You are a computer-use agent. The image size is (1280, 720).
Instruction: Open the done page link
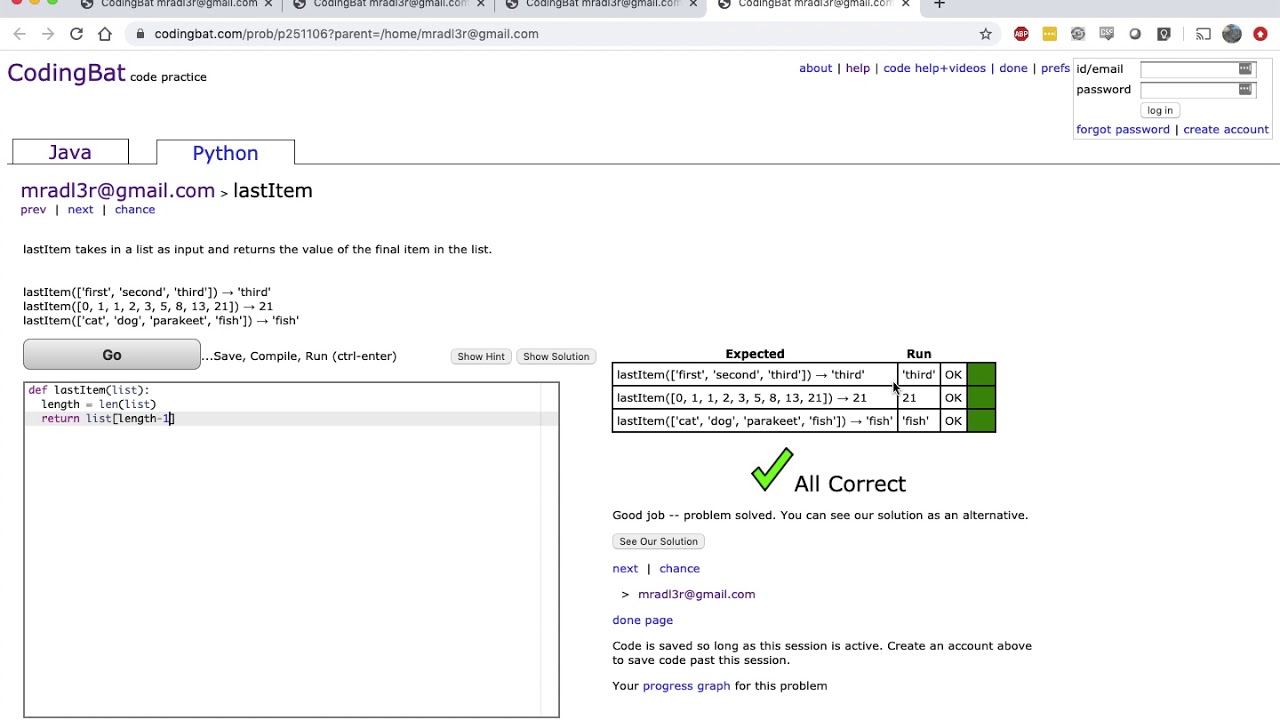[642, 620]
